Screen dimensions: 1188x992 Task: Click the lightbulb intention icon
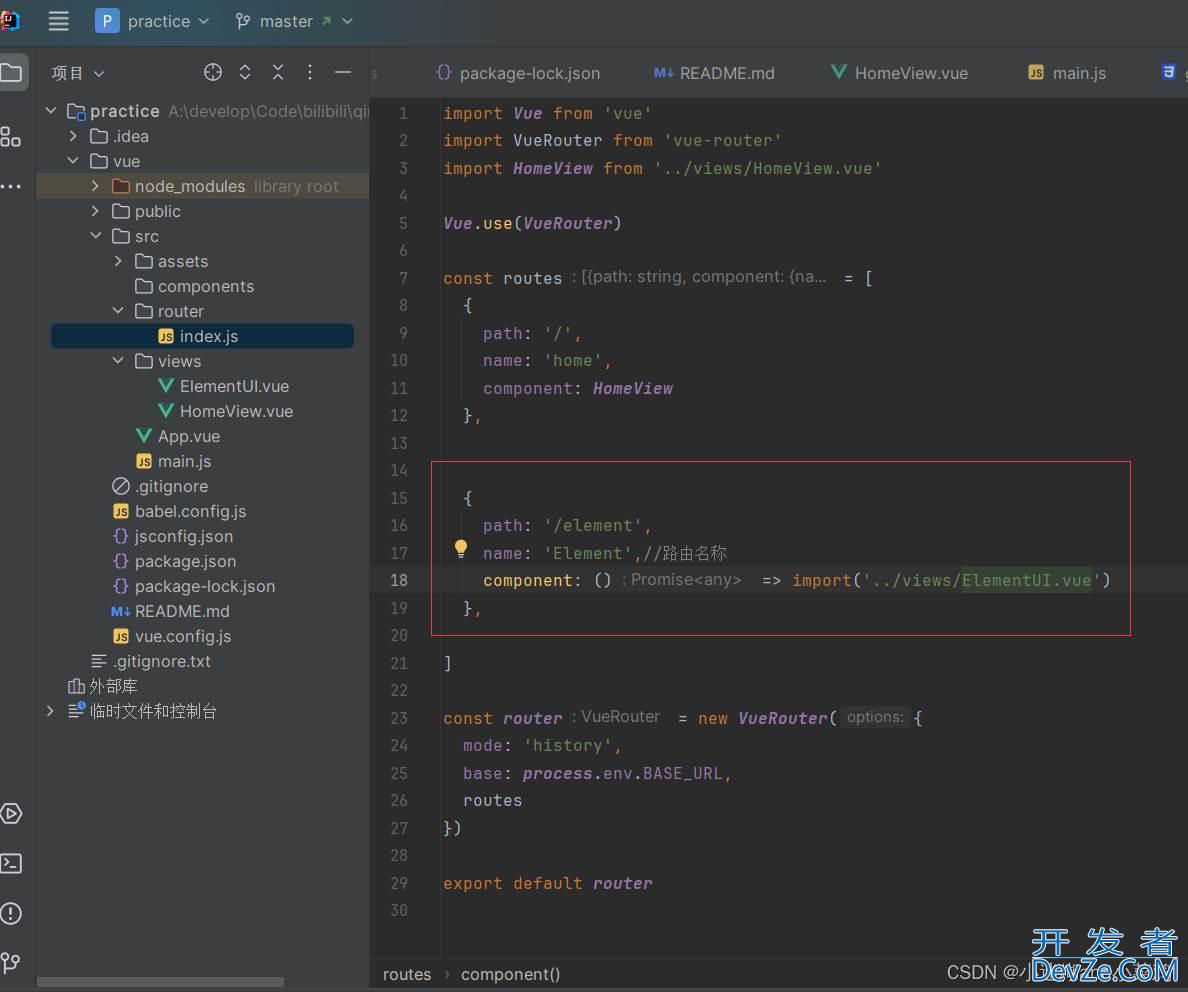click(461, 549)
